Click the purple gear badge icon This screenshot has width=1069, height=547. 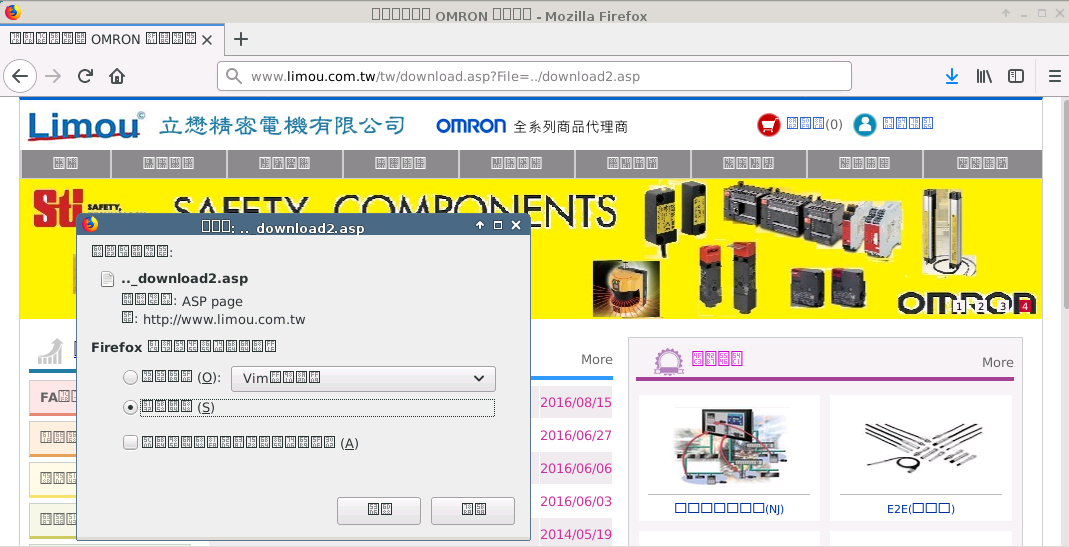pyautogui.click(x=668, y=361)
